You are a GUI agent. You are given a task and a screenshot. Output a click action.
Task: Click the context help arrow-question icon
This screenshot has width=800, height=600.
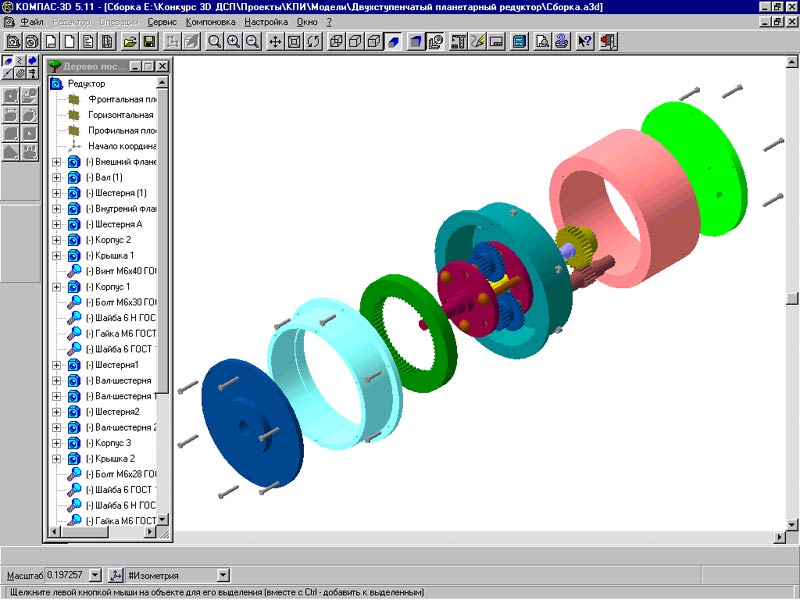point(586,42)
